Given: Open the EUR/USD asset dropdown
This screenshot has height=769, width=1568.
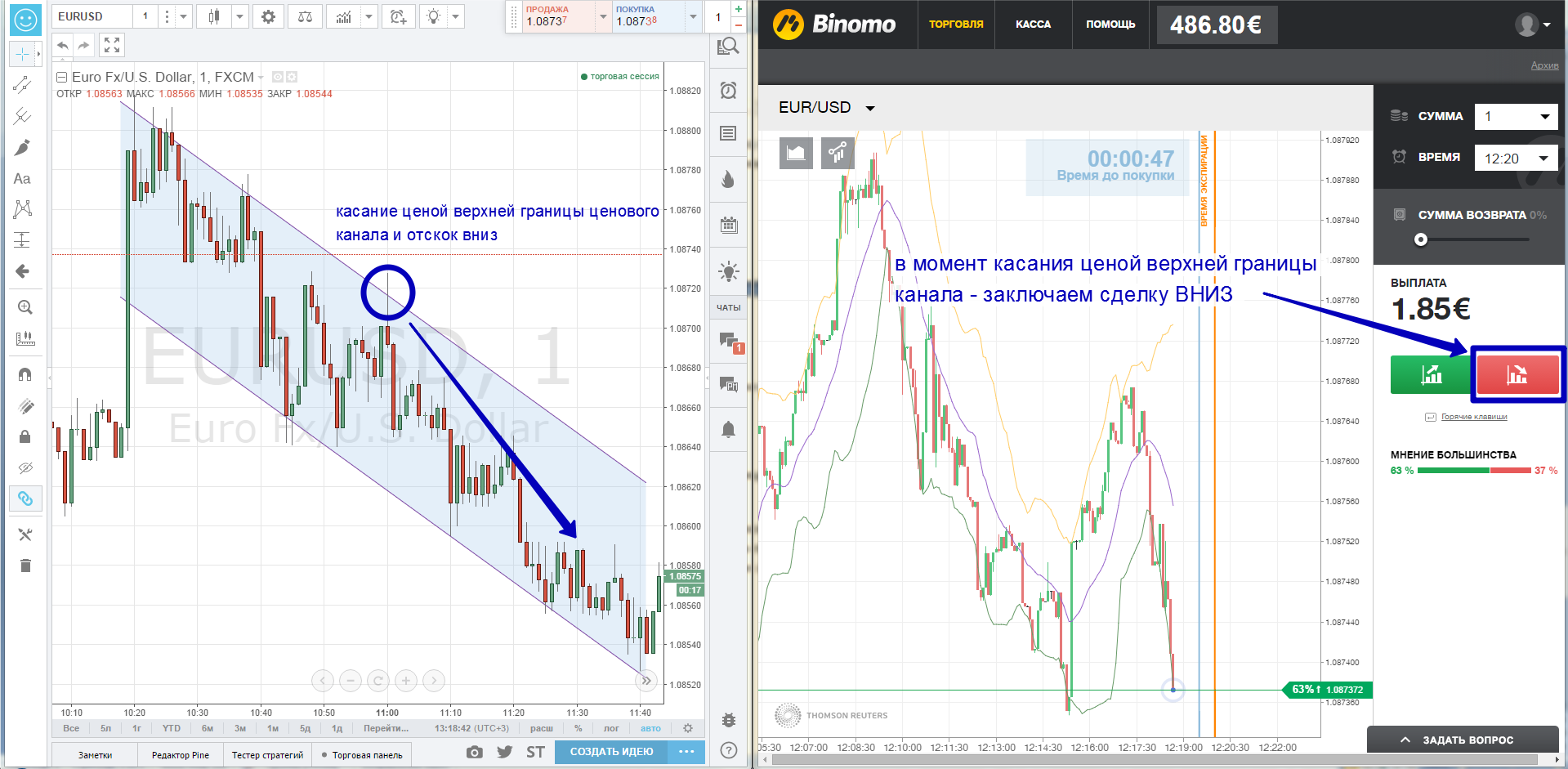Looking at the screenshot, I should point(826,108).
